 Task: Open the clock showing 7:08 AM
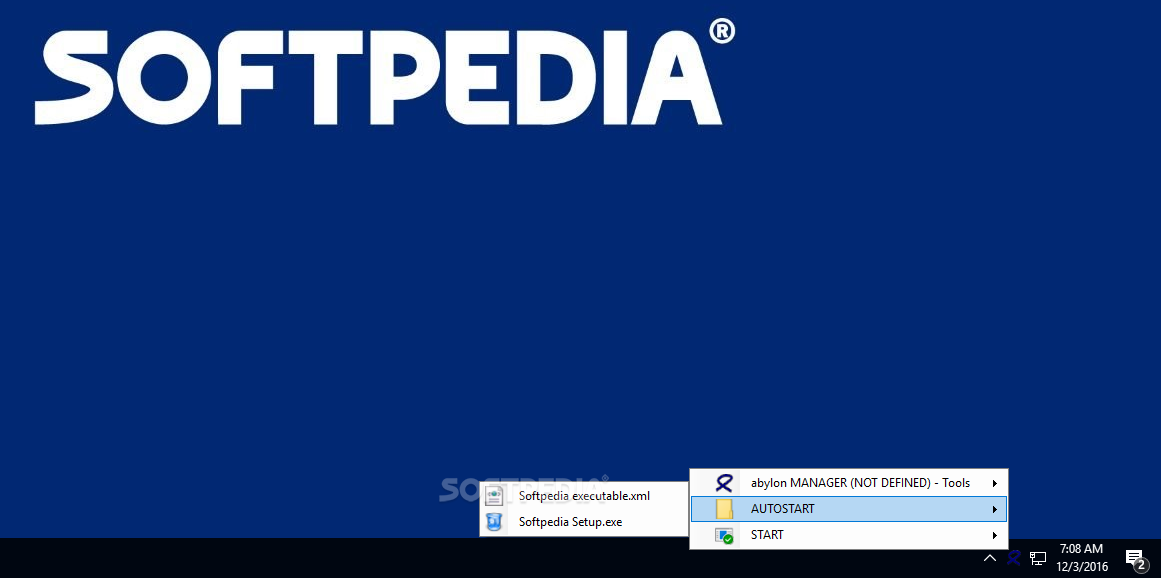click(x=1082, y=558)
